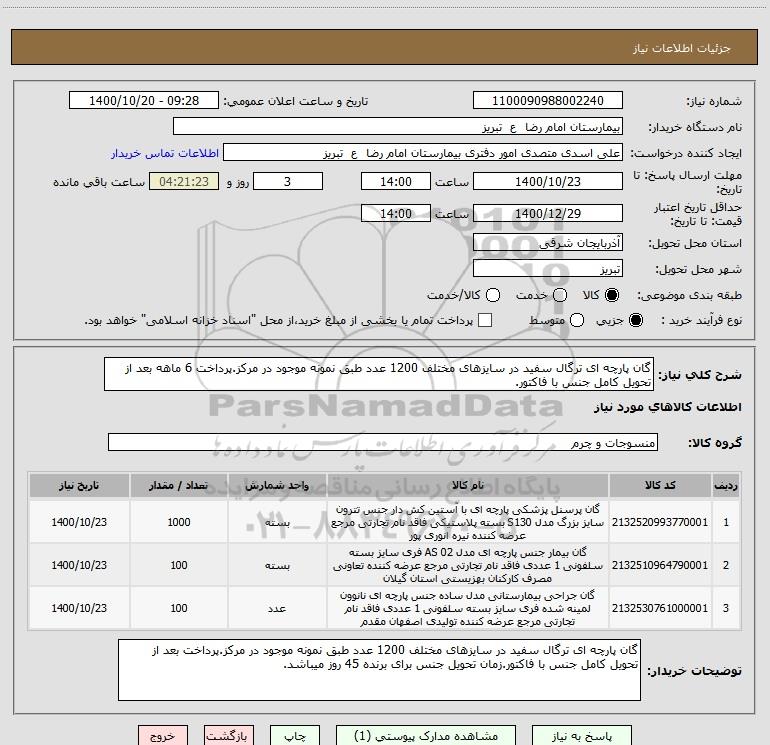
Task: Click the announcement date field 1400/10/20 - 09:28
Action: [144, 100]
